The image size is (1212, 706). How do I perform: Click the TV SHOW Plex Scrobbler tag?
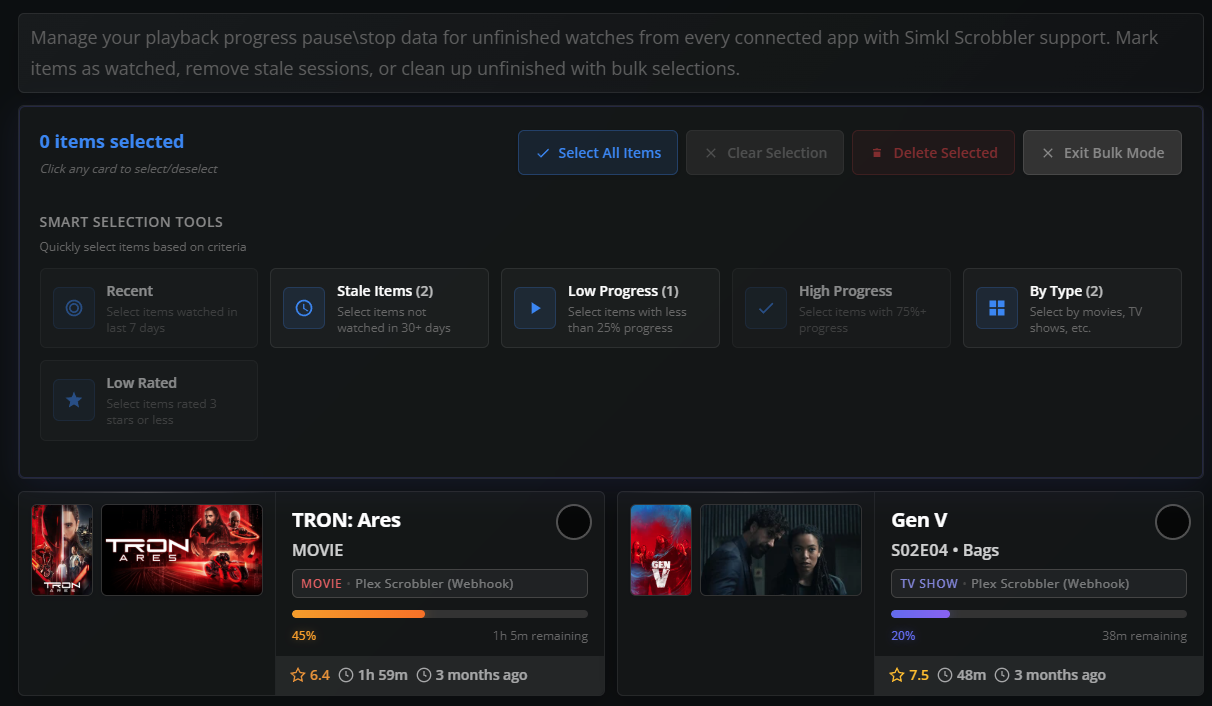[1038, 583]
